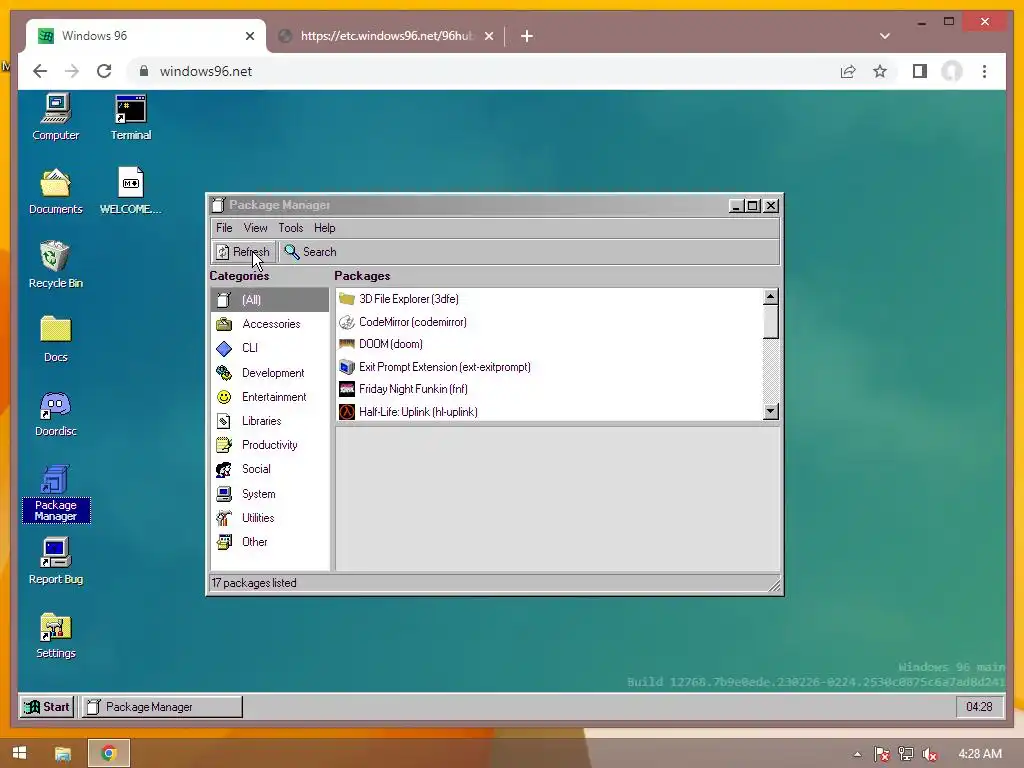Click the System computer icon in categories
The height and width of the screenshot is (768, 1024).
[224, 494]
